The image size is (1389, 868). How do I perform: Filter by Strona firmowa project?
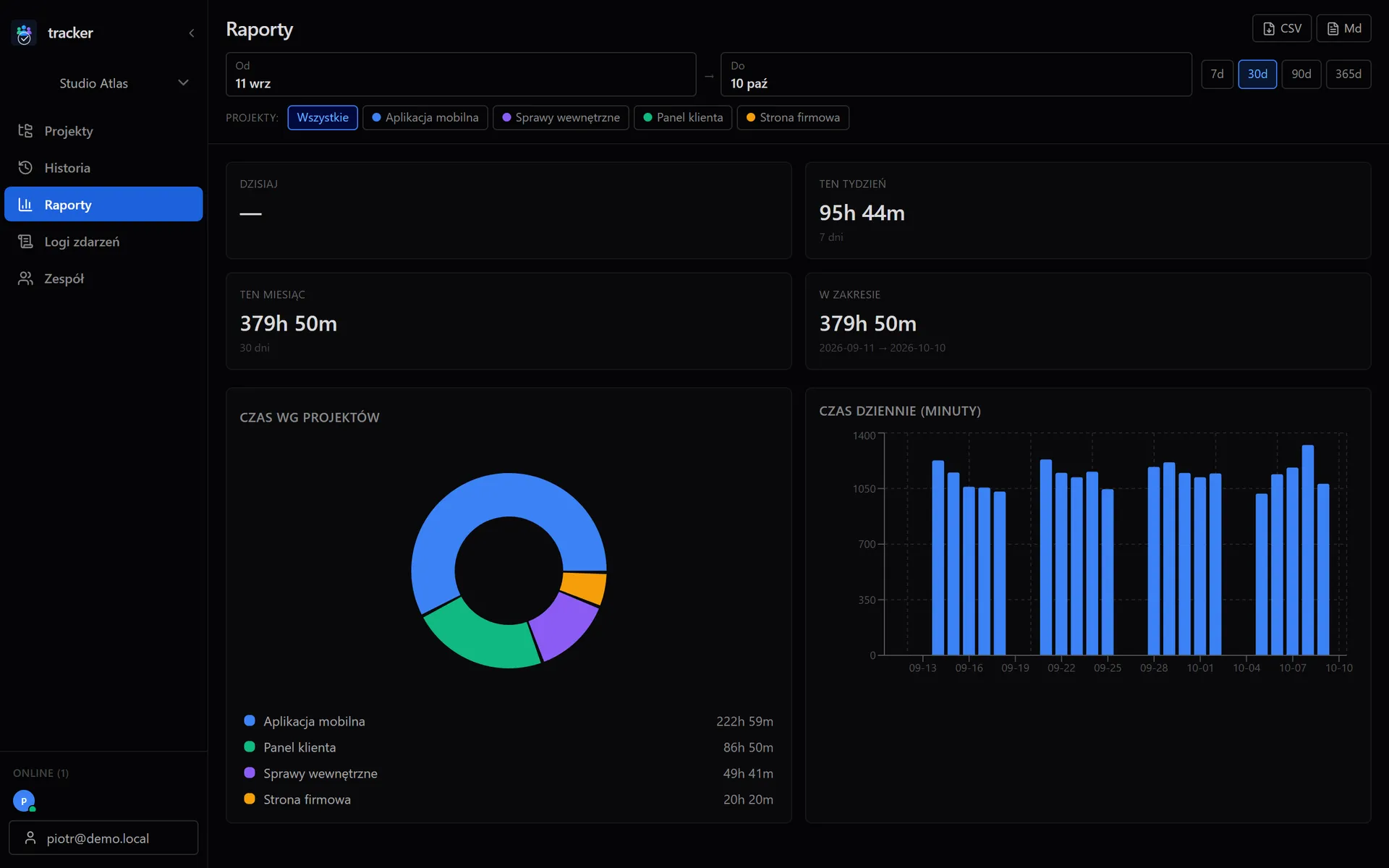(x=793, y=118)
